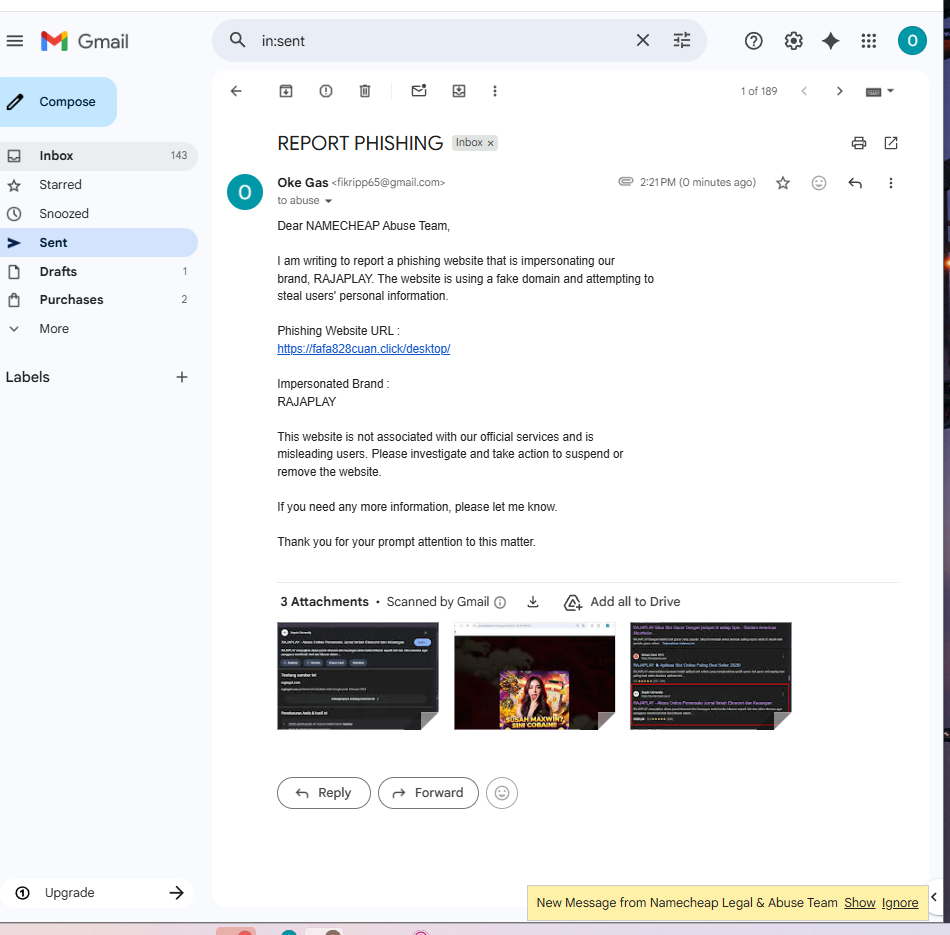This screenshot has width=950, height=935.
Task: Click Compose button
Action: coord(58,102)
